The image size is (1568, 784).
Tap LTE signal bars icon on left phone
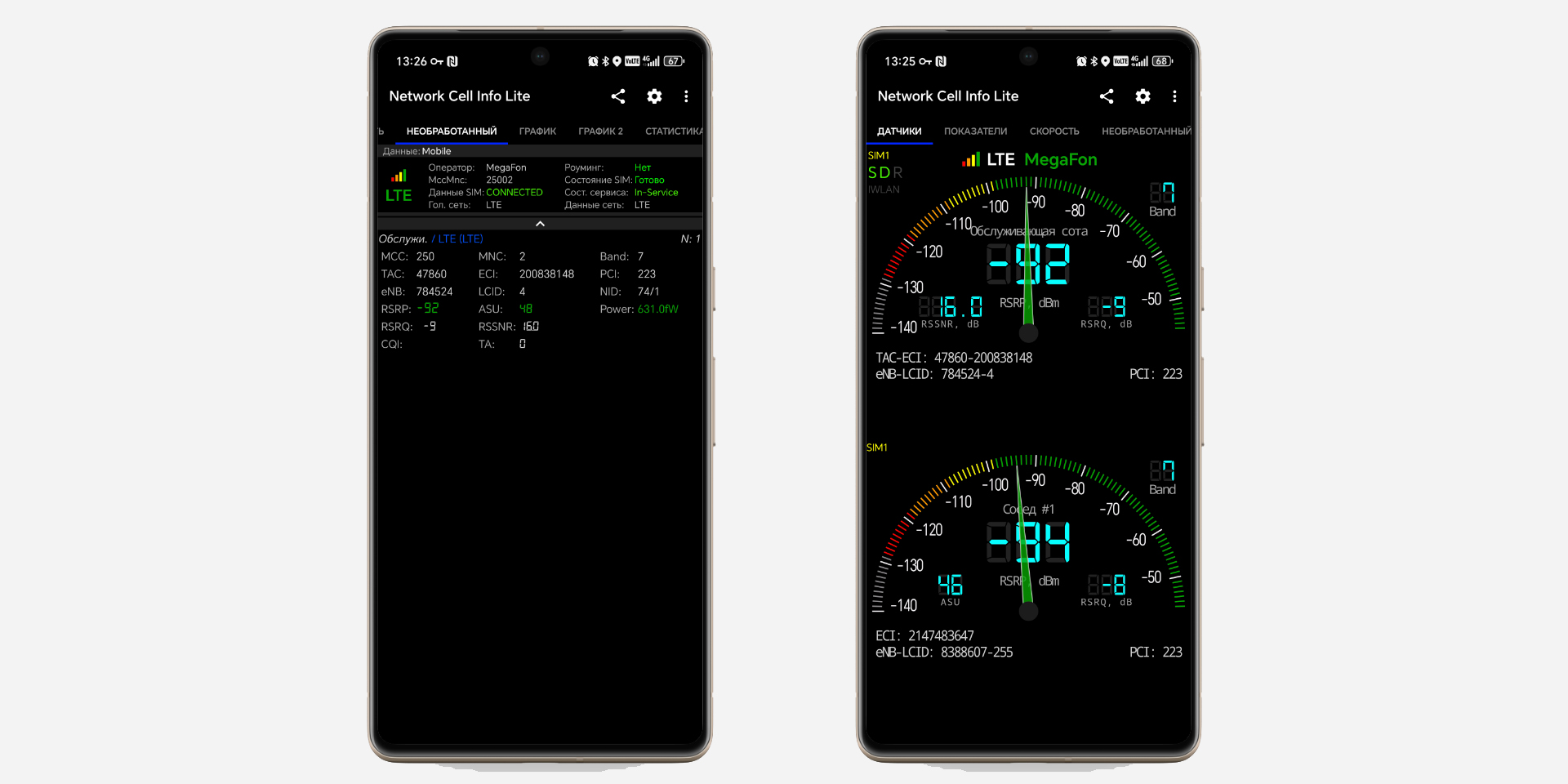point(399,176)
